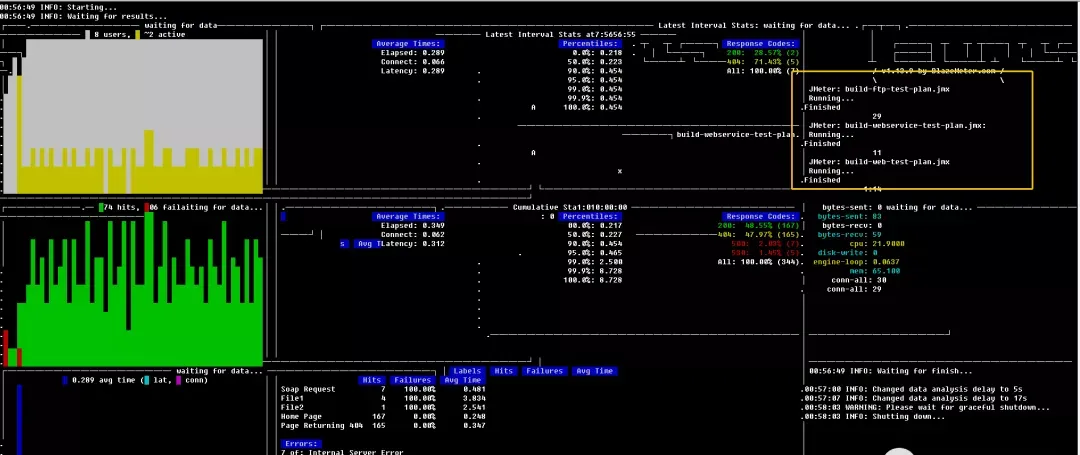Click the 'Internal Server Error' error line
The height and width of the screenshot is (455, 1080).
[342, 452]
